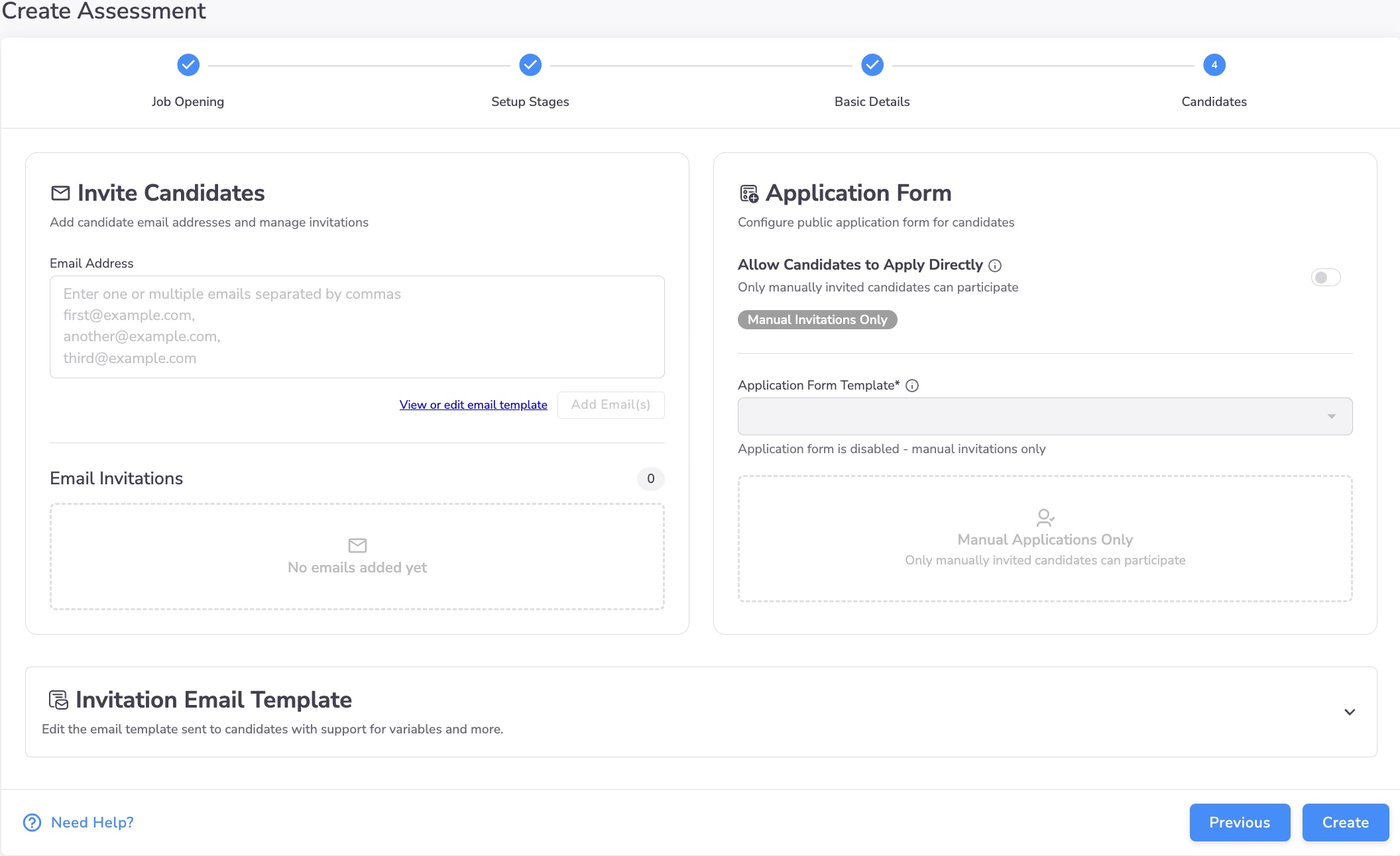Open View or edit email template link

(x=473, y=405)
